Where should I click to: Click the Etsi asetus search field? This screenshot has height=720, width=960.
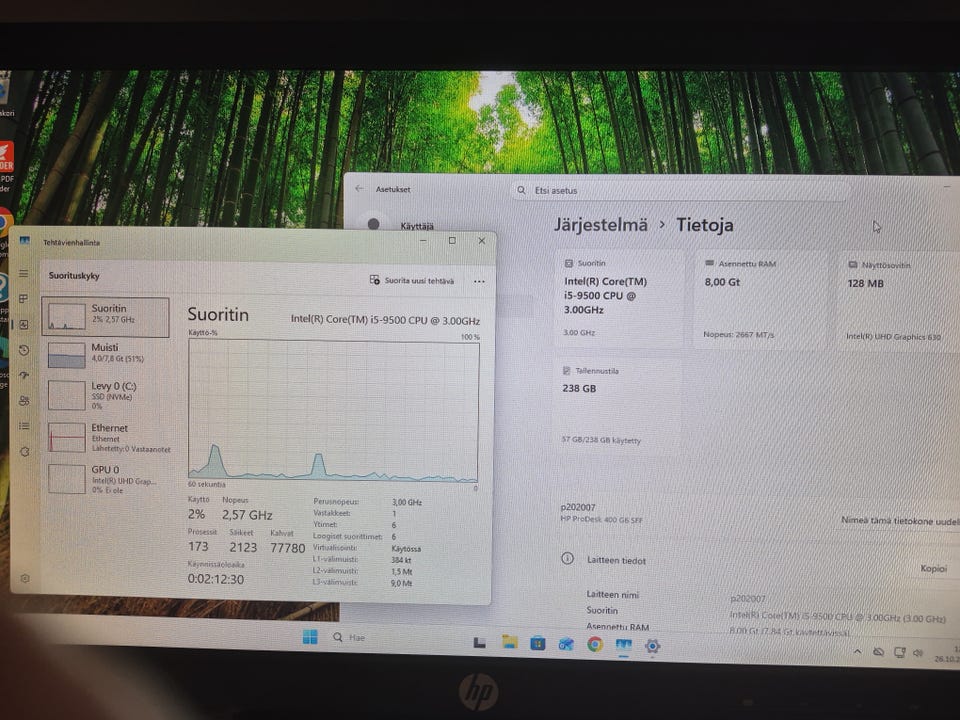680,190
